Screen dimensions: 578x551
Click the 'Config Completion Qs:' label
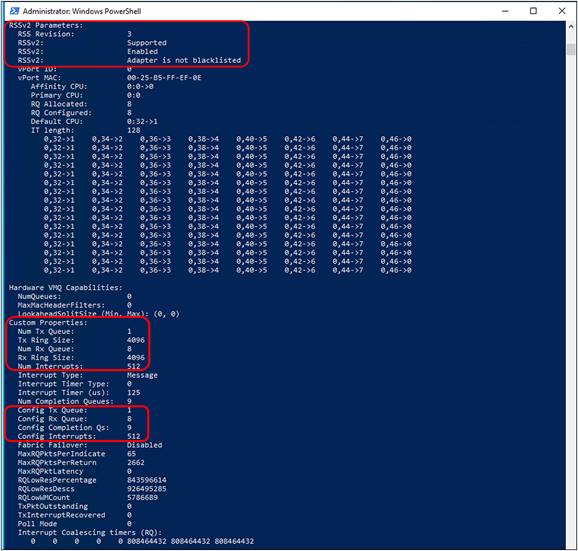coord(63,428)
